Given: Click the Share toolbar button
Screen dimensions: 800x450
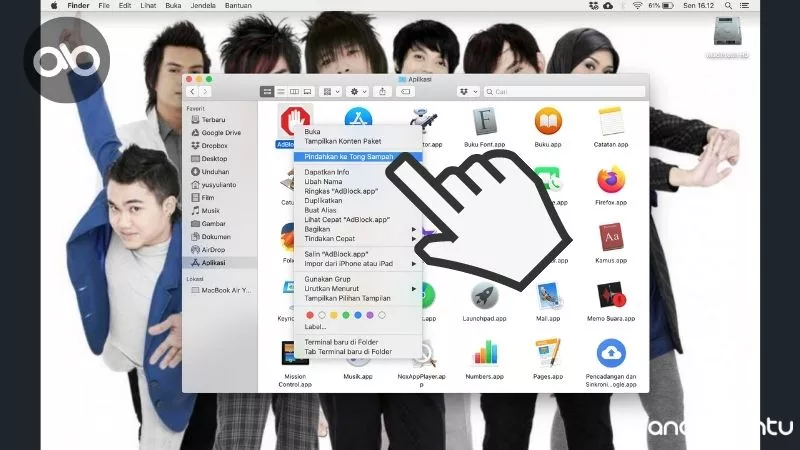Looking at the screenshot, I should coord(382,92).
